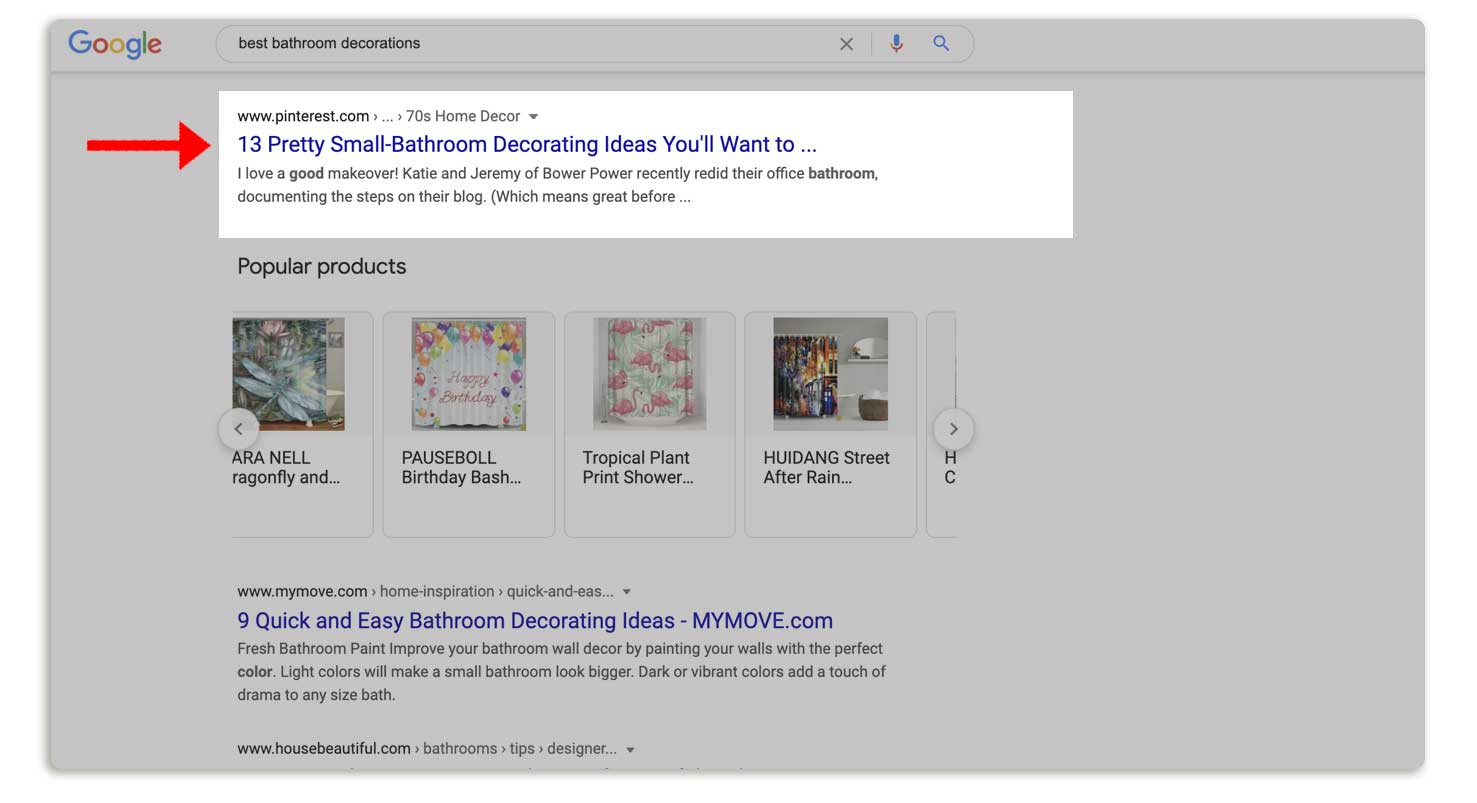Submit search with the magnifying glass icon

pyautogui.click(x=941, y=43)
